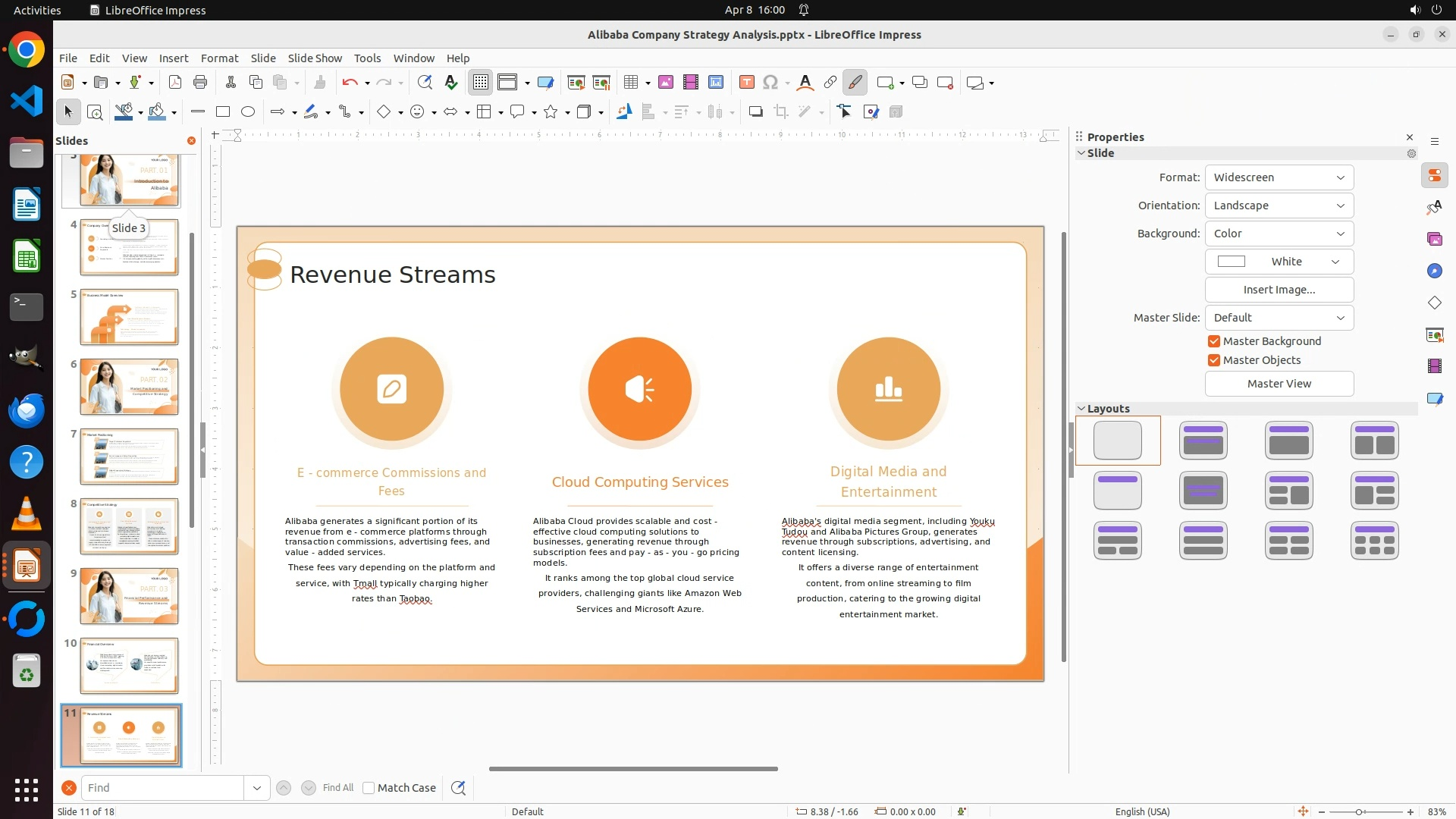This screenshot has width=1456, height=819.
Task: Open the Format dropdown showing Widescreen
Action: pos(1279,177)
